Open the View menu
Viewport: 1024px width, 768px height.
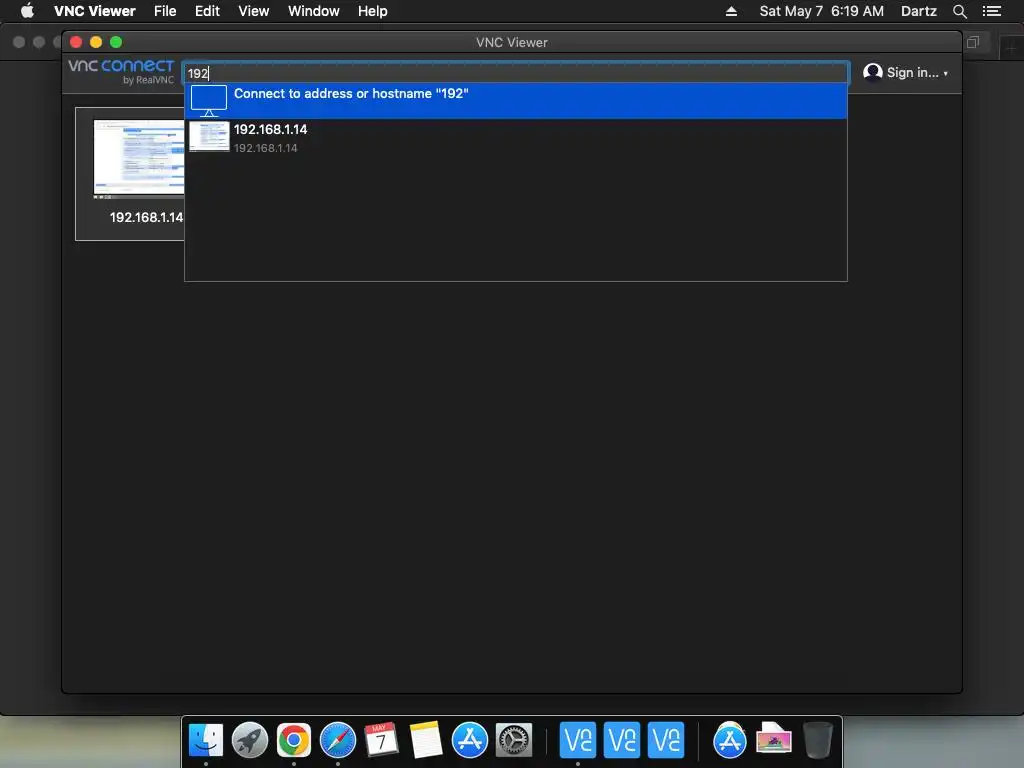pyautogui.click(x=253, y=11)
